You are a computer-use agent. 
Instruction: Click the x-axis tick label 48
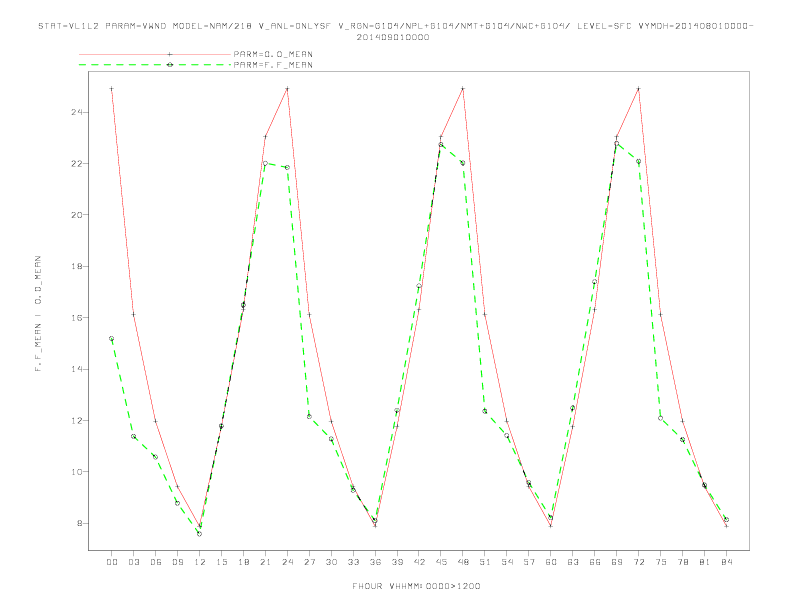click(x=463, y=562)
